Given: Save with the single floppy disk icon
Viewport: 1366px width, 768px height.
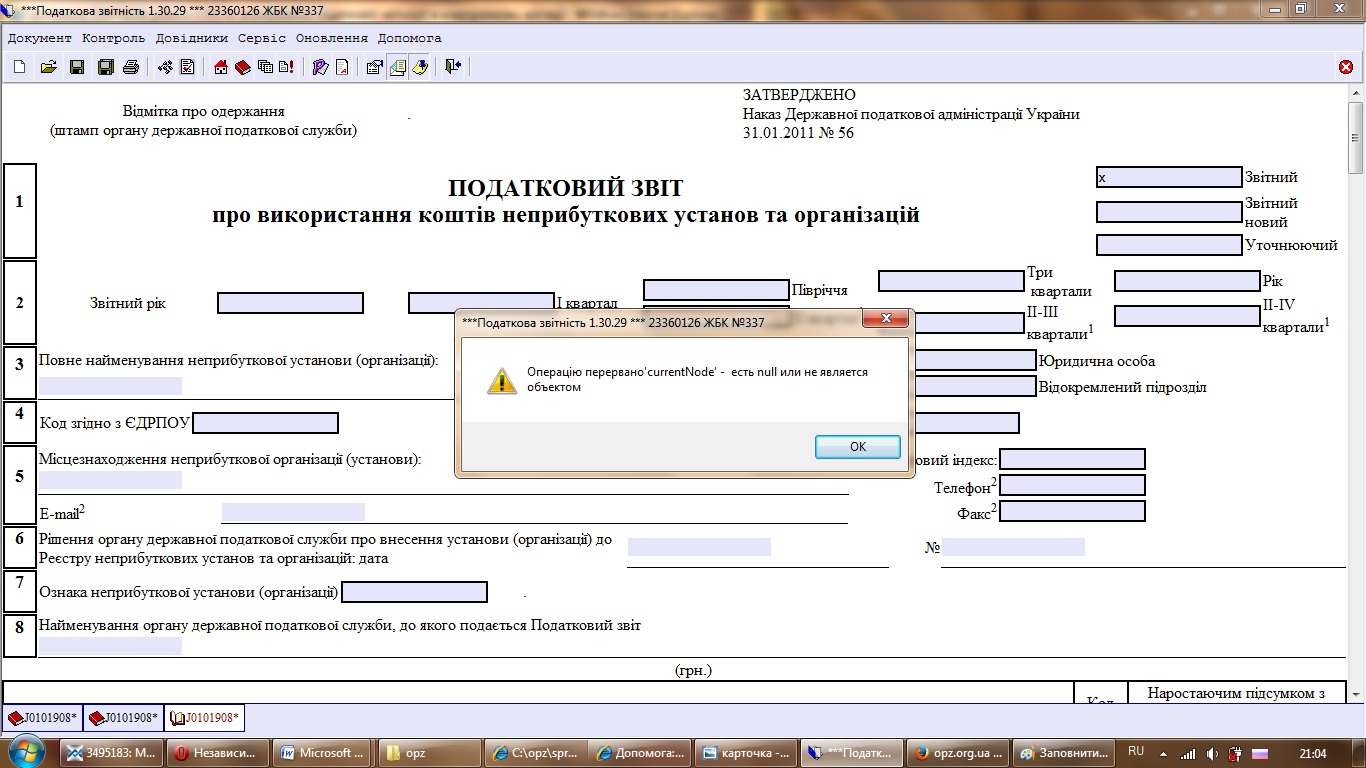Looking at the screenshot, I should (76, 67).
